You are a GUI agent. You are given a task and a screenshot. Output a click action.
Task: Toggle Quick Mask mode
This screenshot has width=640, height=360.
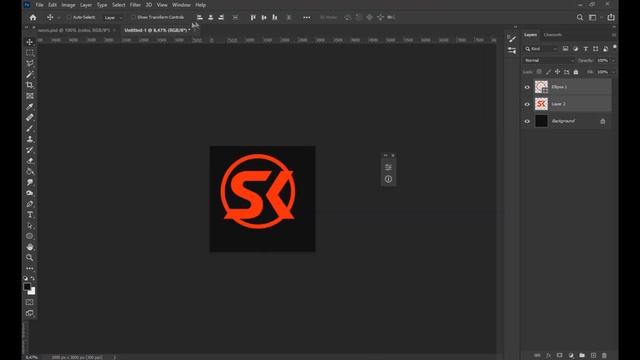coord(30,302)
